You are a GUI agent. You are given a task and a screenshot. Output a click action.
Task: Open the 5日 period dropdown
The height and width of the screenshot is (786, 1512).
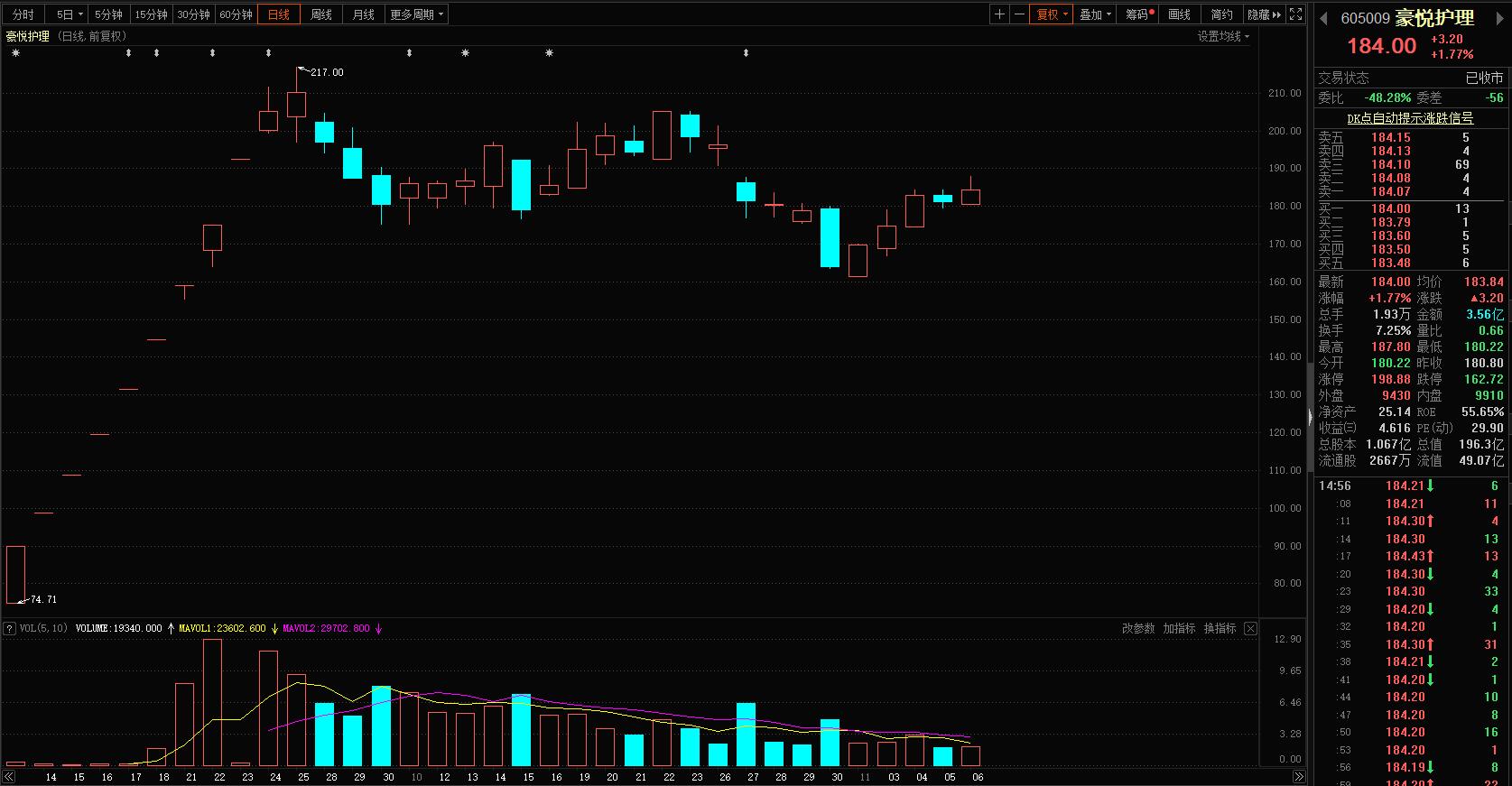(x=70, y=14)
